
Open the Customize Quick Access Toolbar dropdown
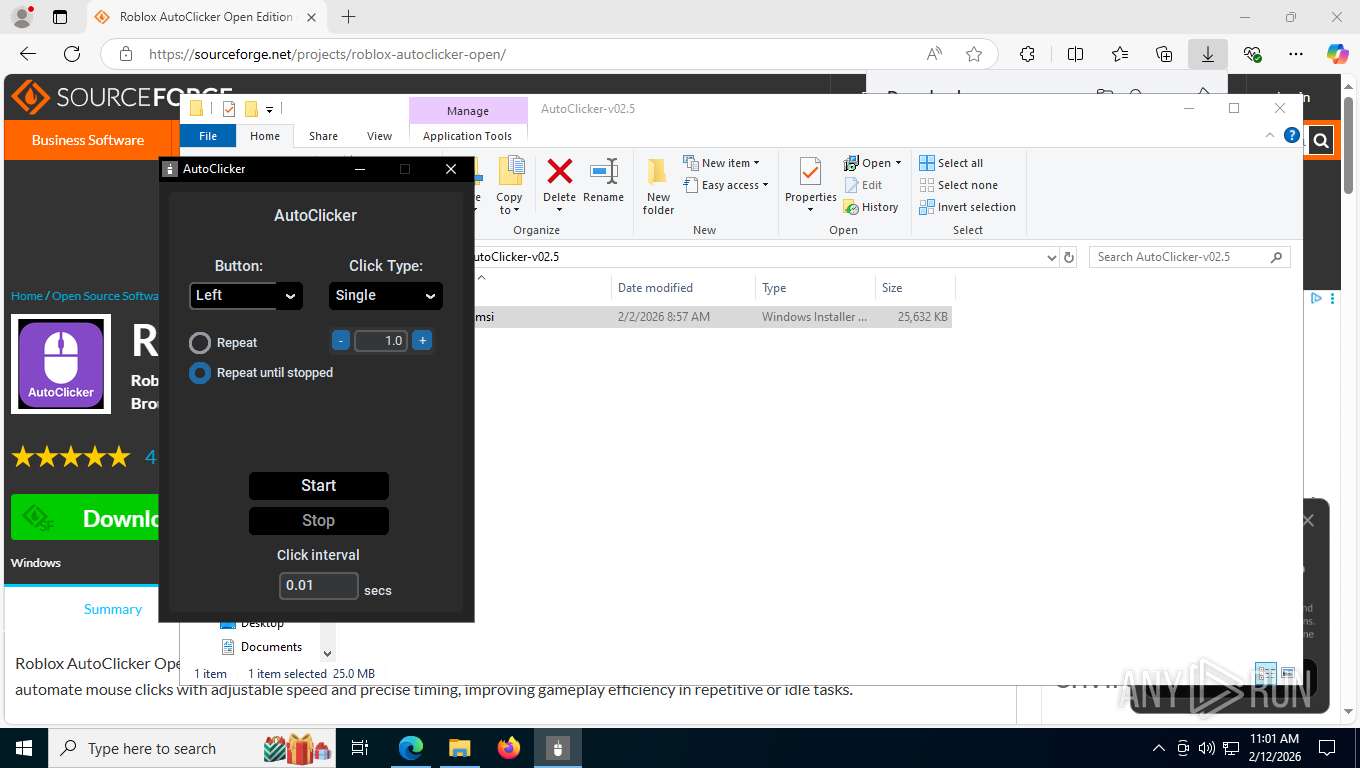click(270, 109)
